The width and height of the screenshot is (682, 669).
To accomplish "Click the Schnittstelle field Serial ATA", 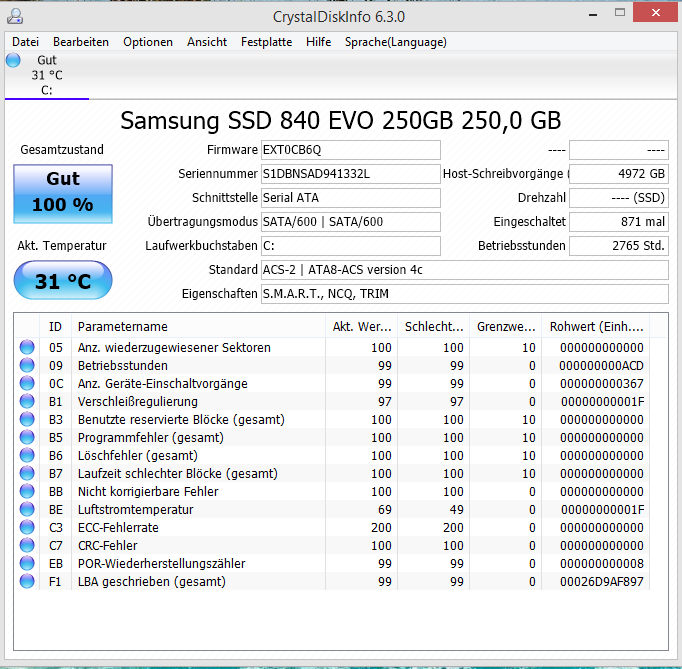I will (x=351, y=198).
